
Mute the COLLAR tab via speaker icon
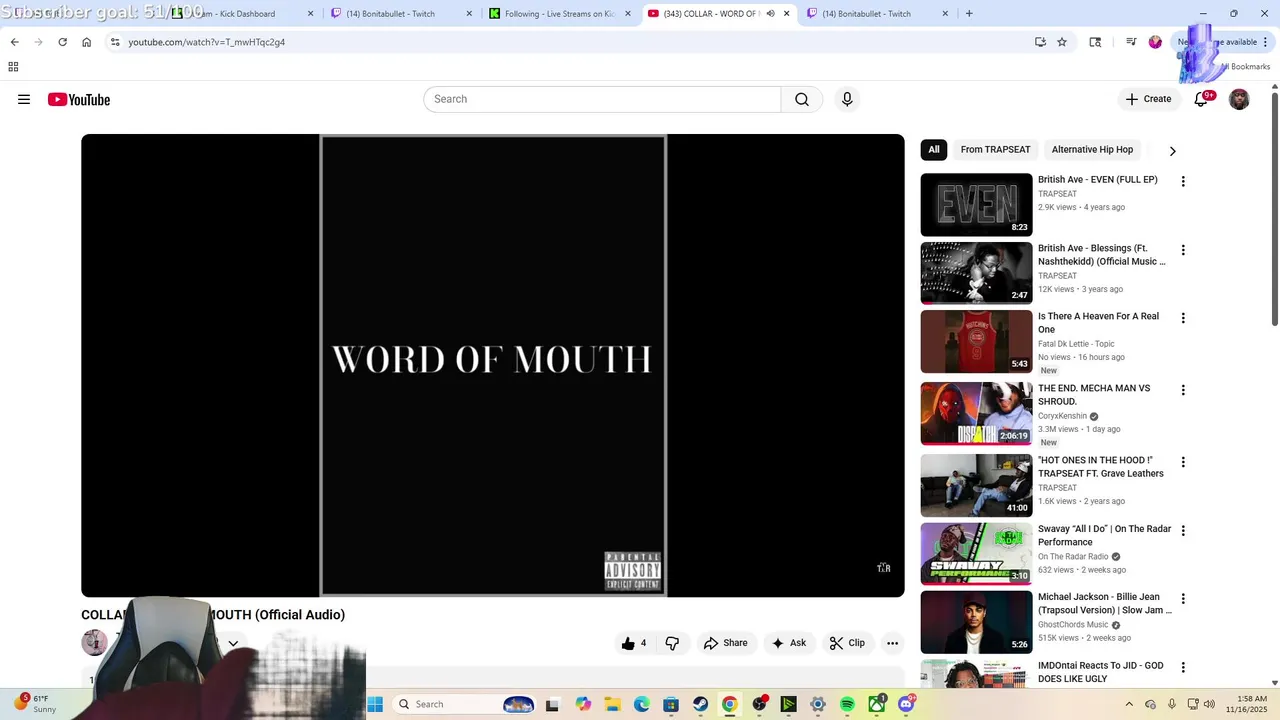[x=770, y=14]
